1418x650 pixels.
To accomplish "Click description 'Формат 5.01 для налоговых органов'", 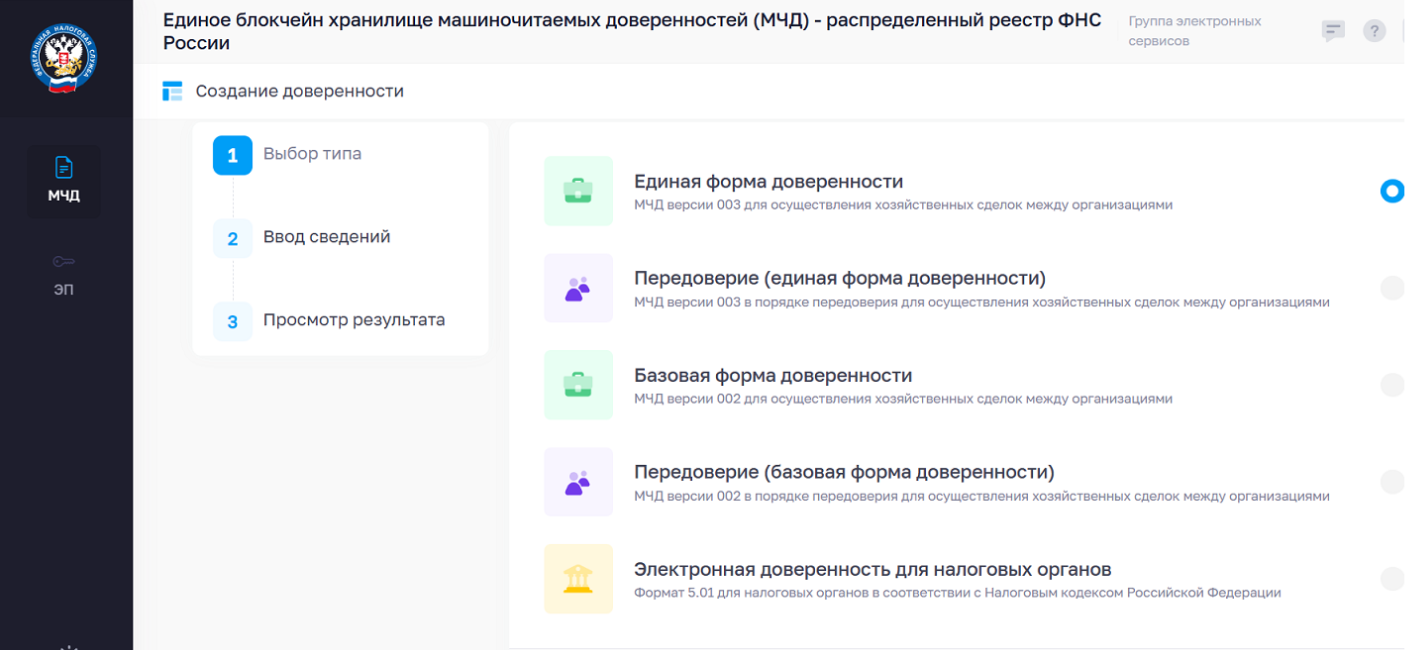I will pos(957,593).
